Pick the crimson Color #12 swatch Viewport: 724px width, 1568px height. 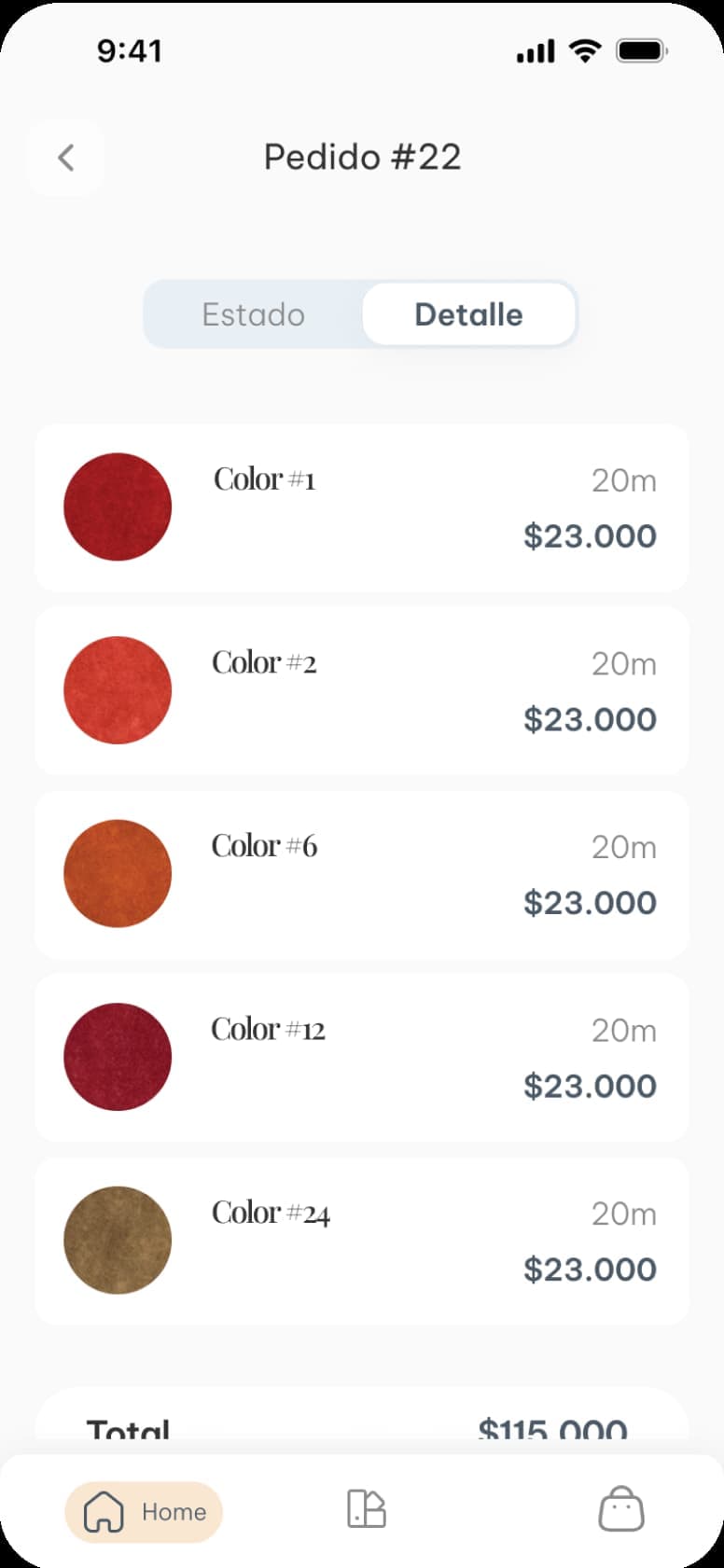pyautogui.click(x=118, y=1057)
